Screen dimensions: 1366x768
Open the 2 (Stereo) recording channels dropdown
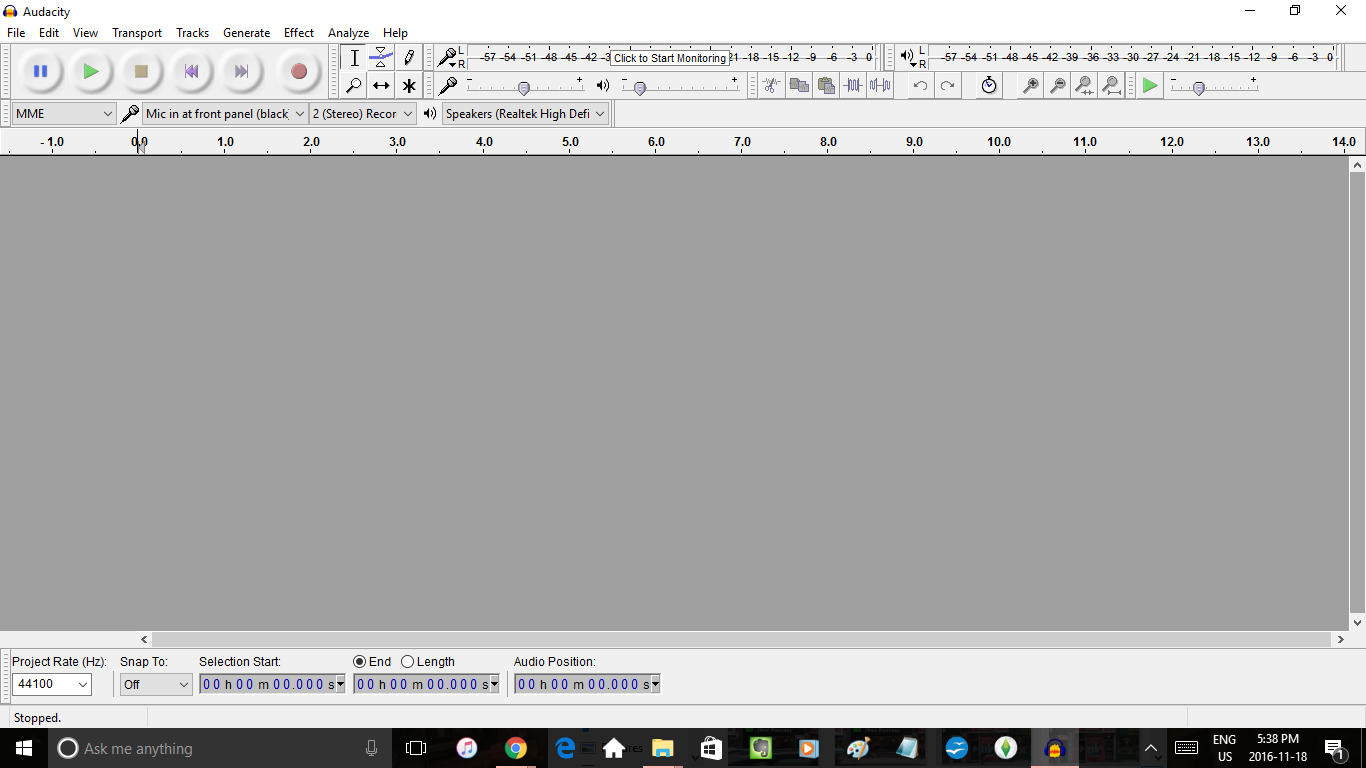pyautogui.click(x=363, y=114)
